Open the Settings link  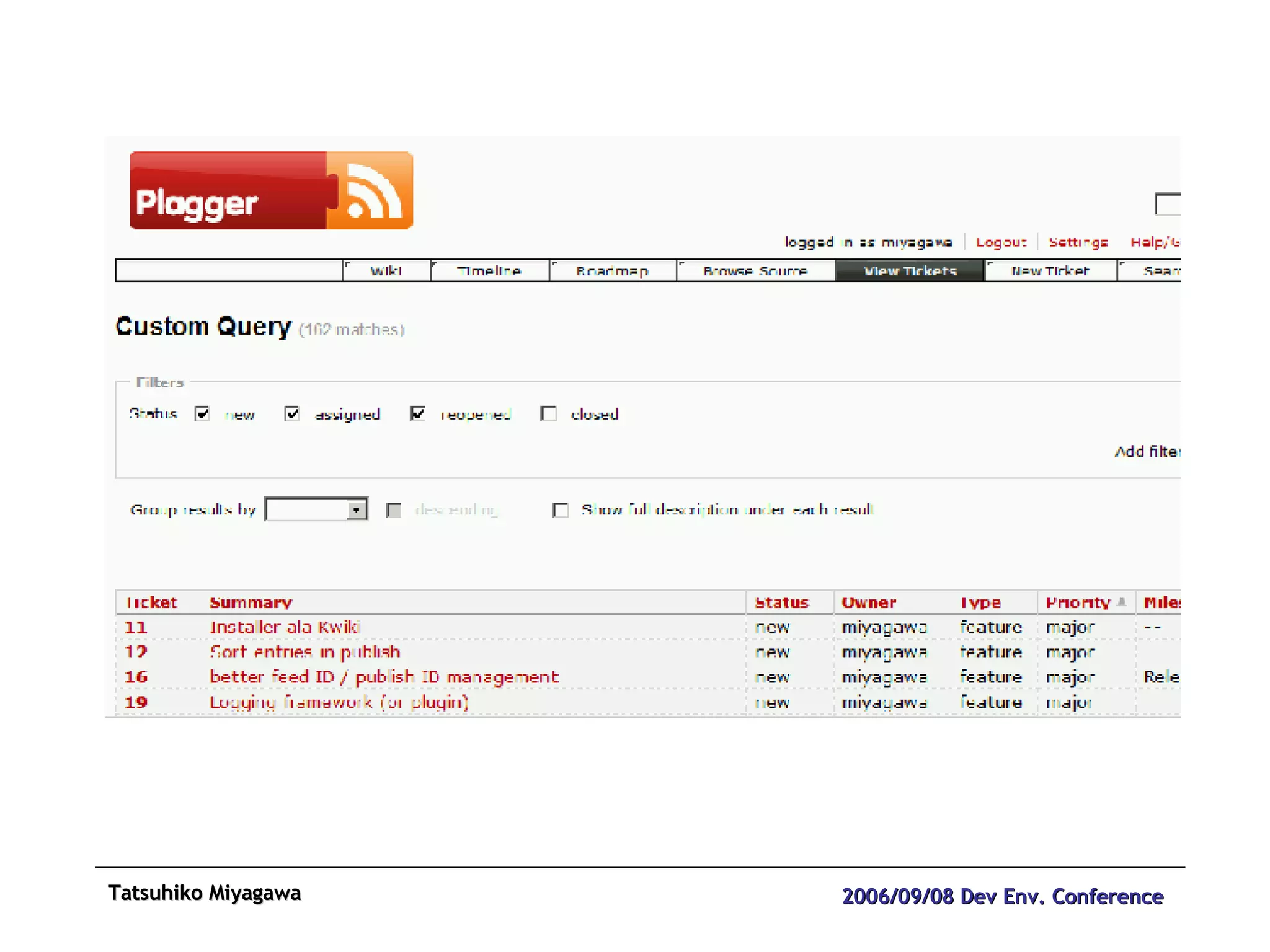click(x=1078, y=242)
